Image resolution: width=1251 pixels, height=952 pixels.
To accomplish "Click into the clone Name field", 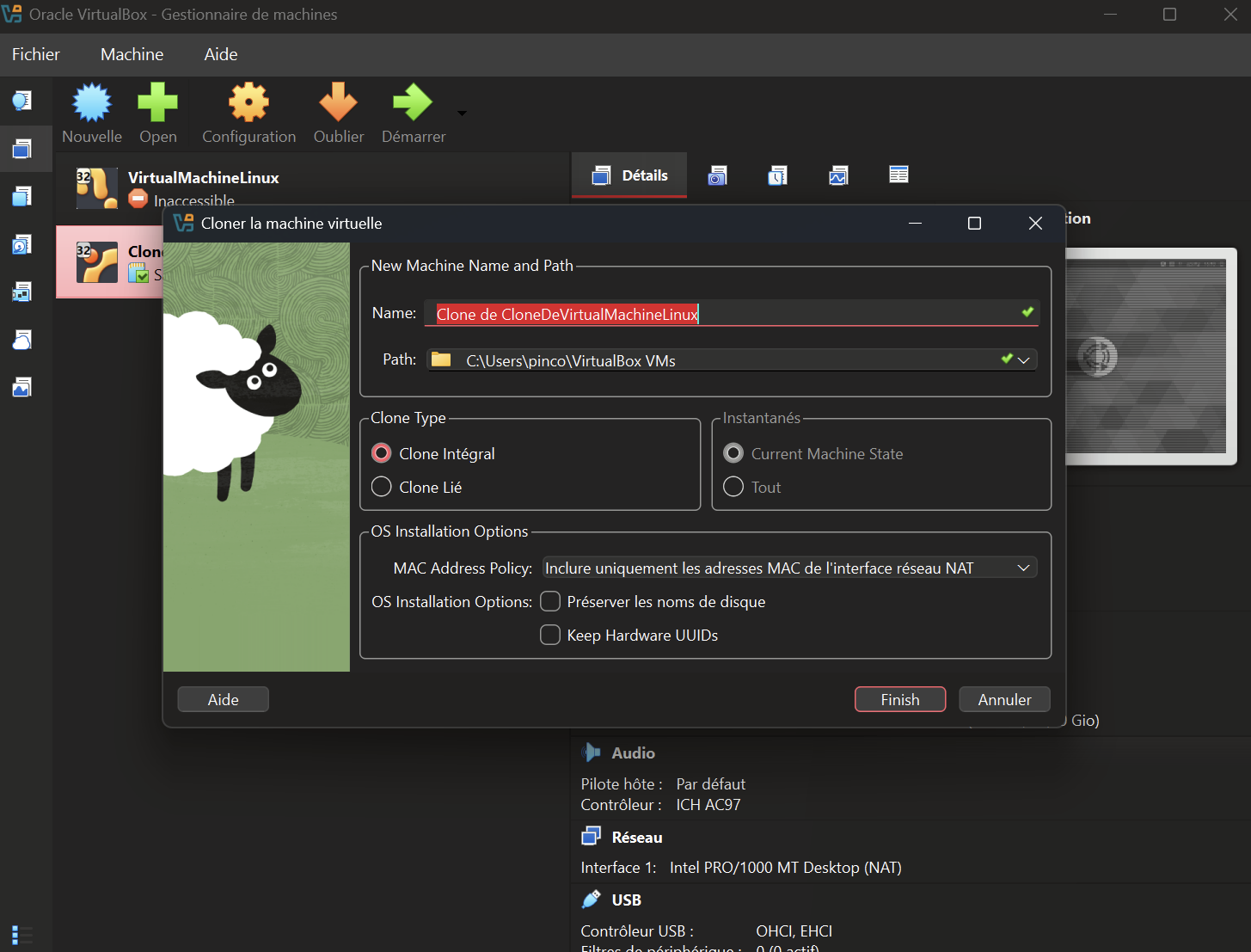I will coord(732,314).
